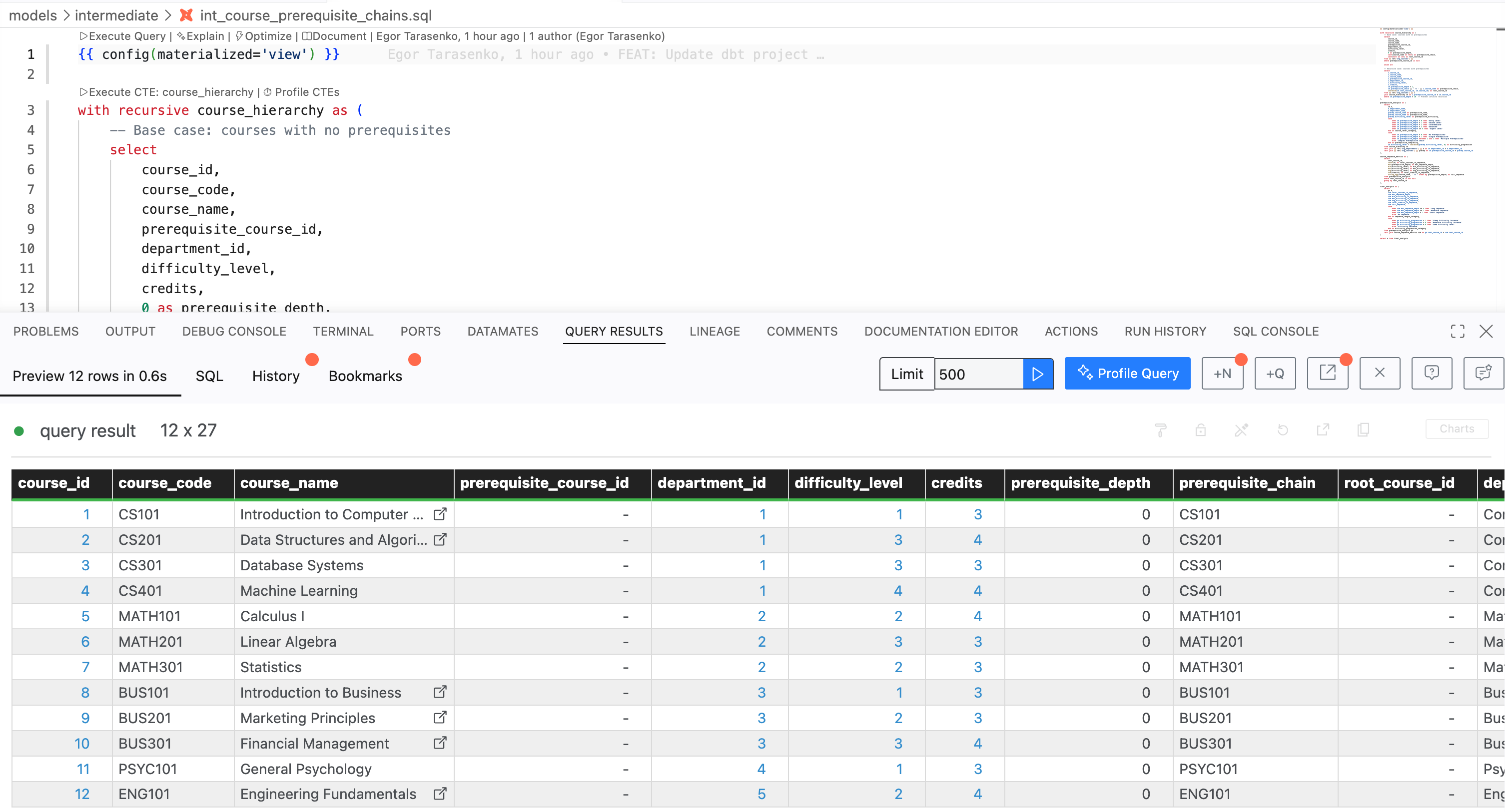
Task: Select the PSYC101 course_code cell
Action: [x=173, y=769]
